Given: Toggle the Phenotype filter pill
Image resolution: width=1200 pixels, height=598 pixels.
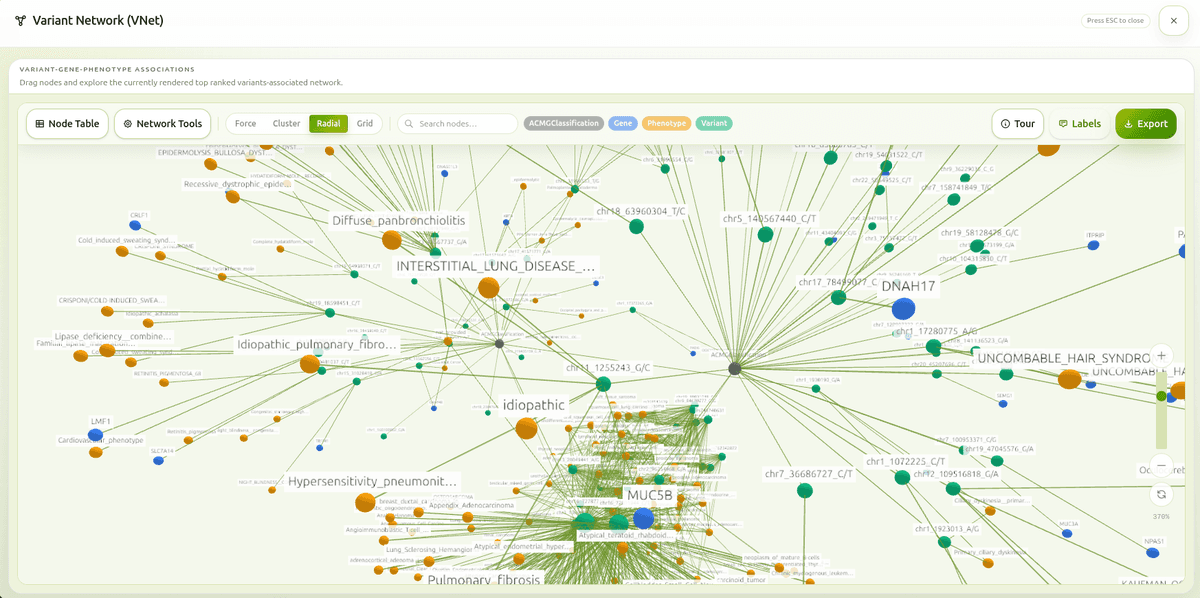Looking at the screenshot, I should [667, 123].
